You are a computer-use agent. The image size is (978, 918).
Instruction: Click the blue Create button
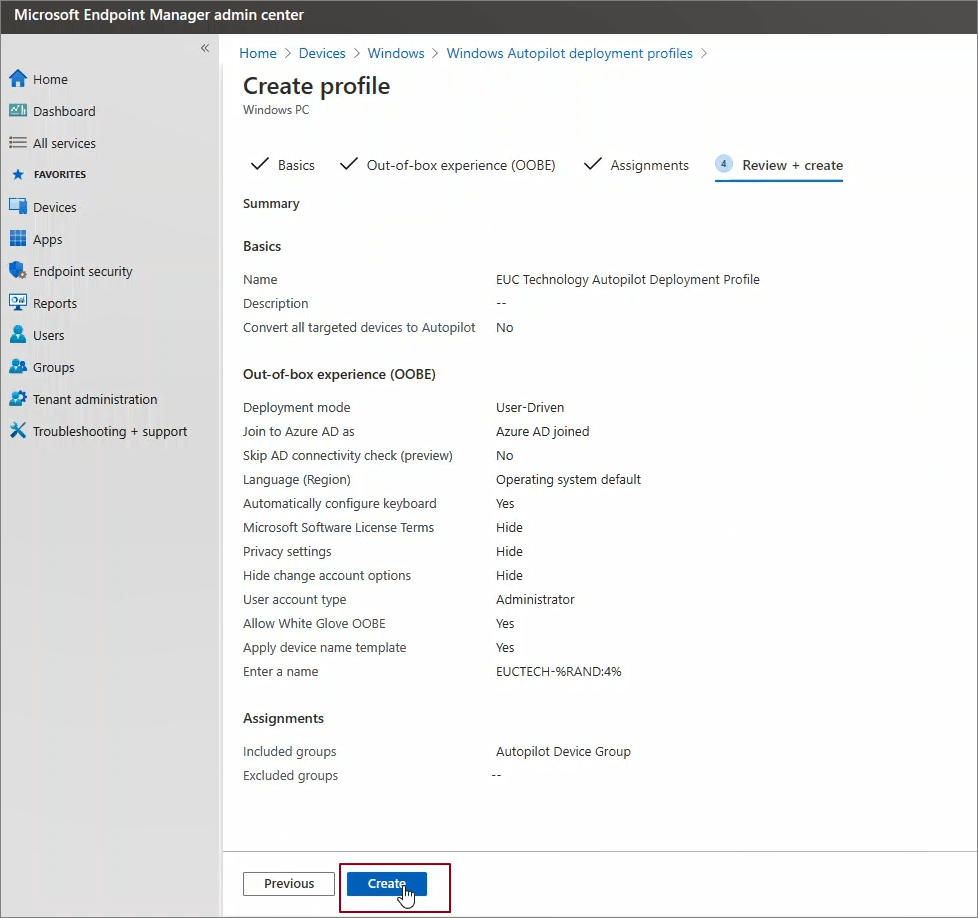coord(387,884)
